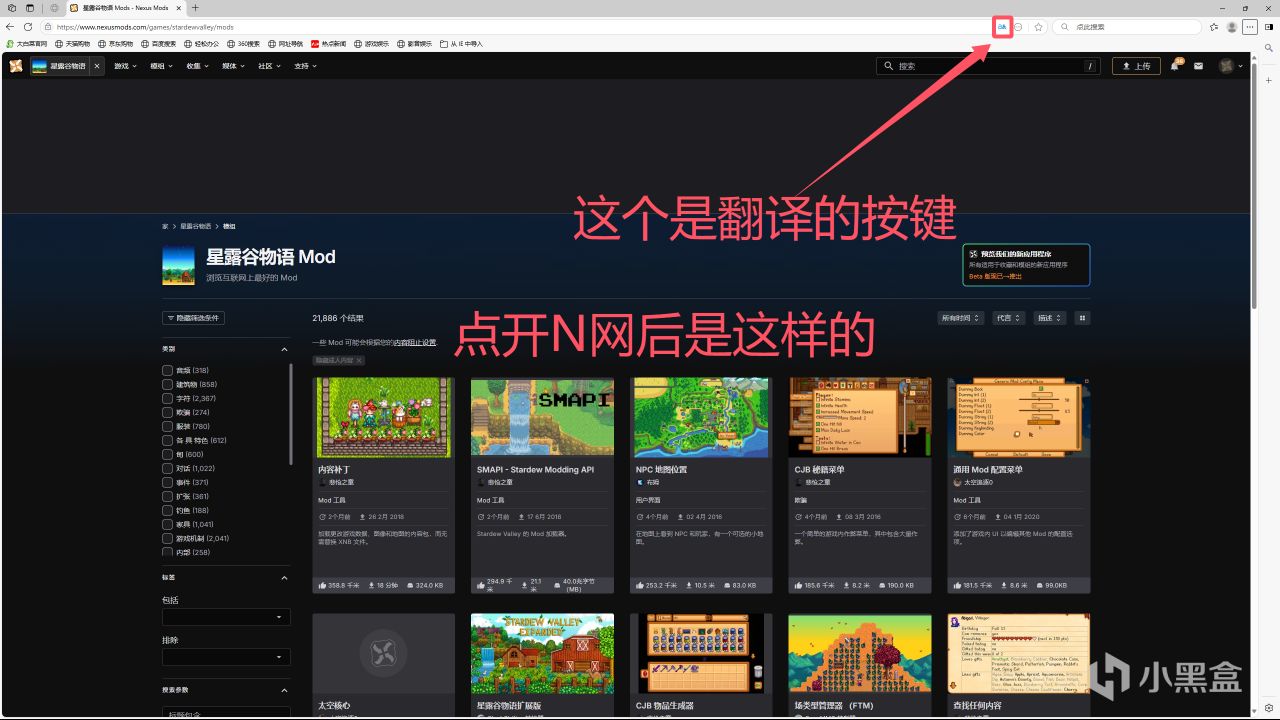Image resolution: width=1280 pixels, height=720 pixels.
Task: Click the 预览我们的新应用程序 banner
Action: point(1026,265)
